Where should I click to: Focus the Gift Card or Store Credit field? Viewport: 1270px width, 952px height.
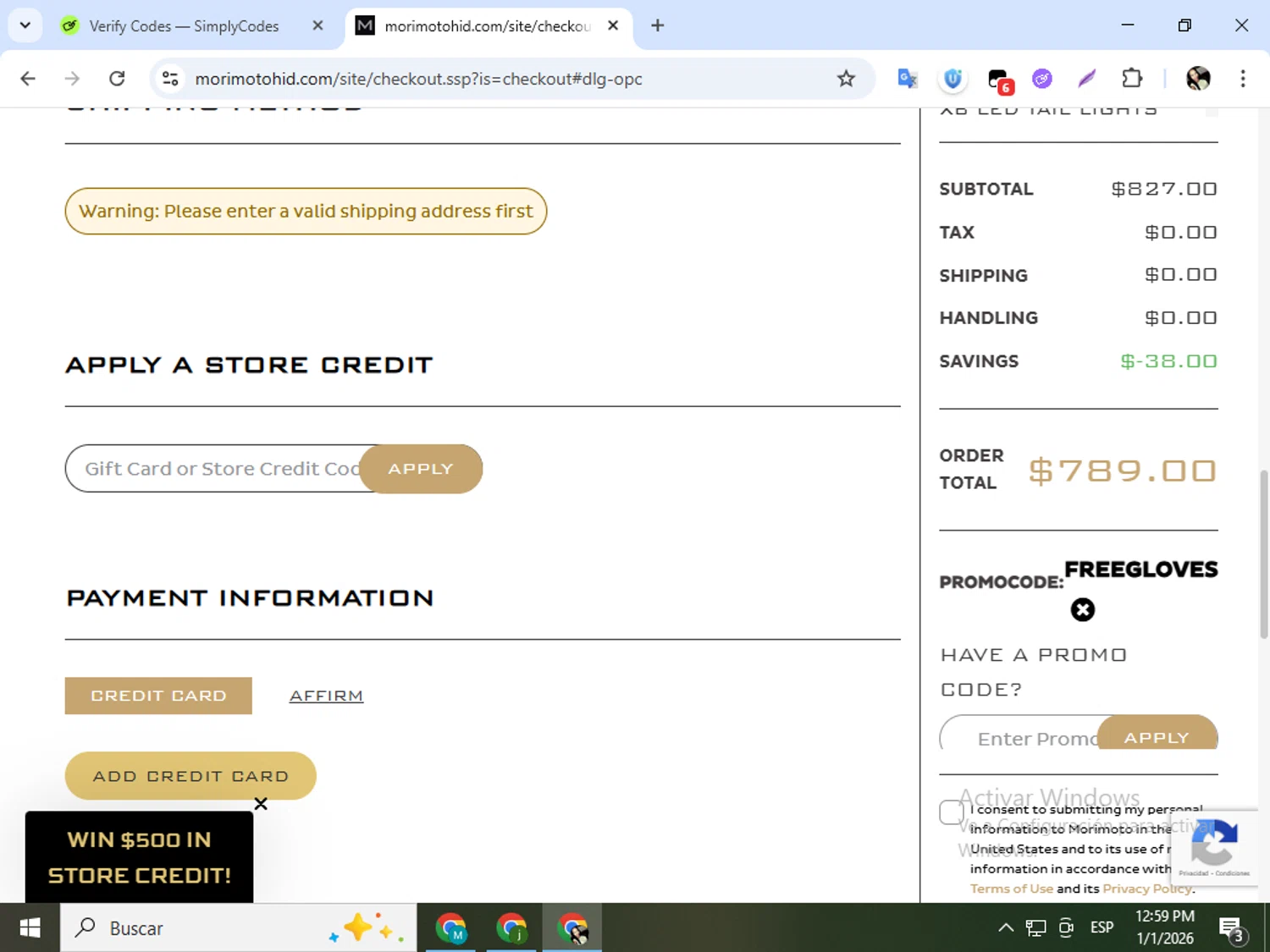213,469
